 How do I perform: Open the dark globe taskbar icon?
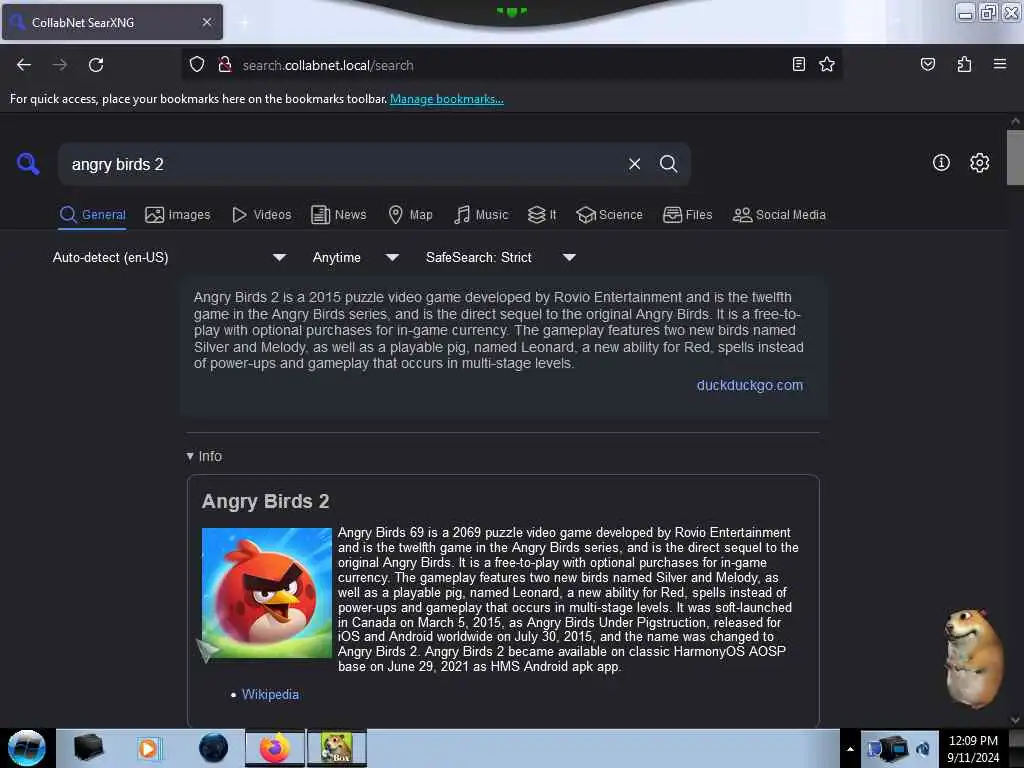[x=213, y=748]
